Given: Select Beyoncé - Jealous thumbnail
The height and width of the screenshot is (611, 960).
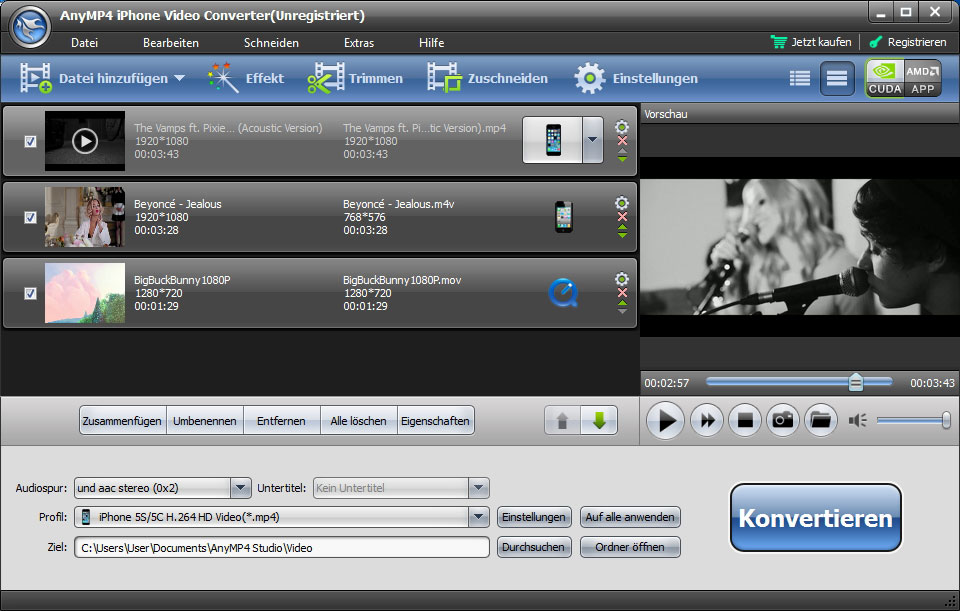Looking at the screenshot, I should 84,217.
